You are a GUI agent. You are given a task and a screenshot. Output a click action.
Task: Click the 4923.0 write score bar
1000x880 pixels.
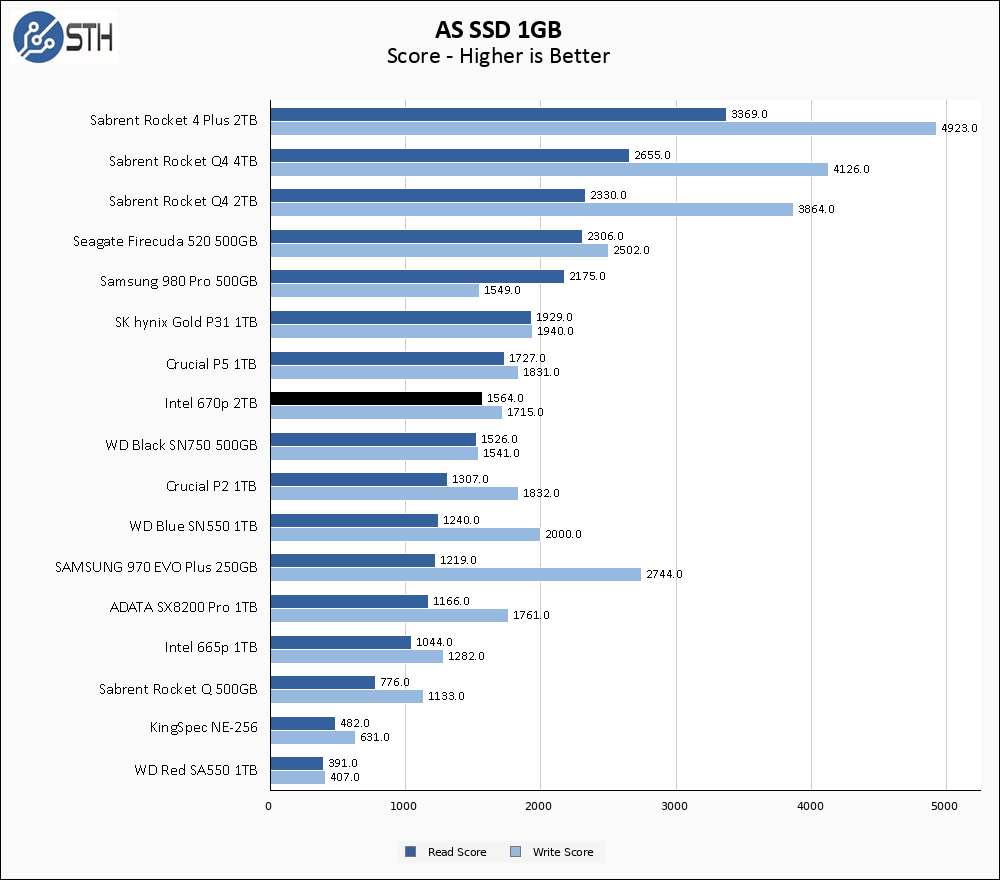coord(603,128)
